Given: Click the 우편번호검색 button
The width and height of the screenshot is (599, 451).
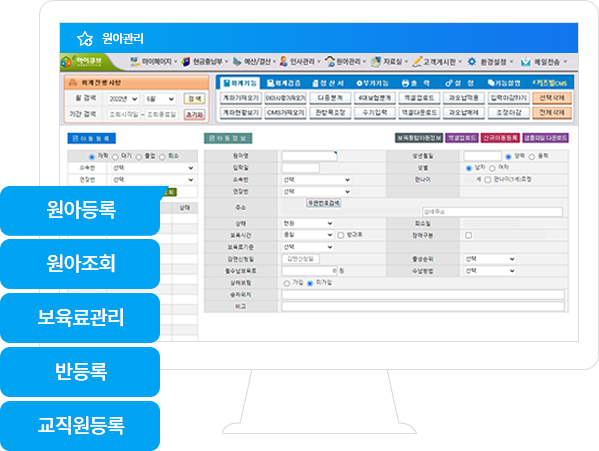Looking at the screenshot, I should (x=324, y=204).
